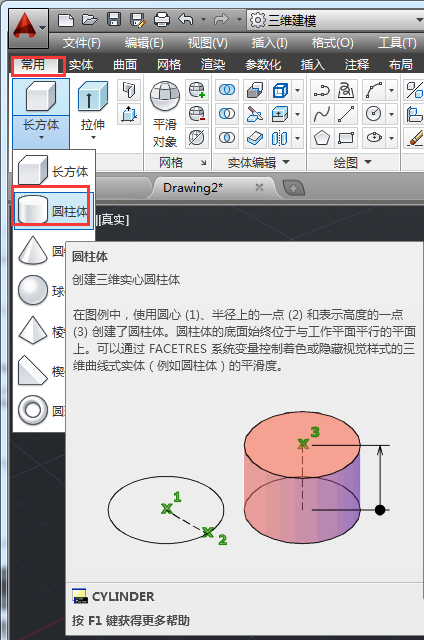The width and height of the screenshot is (424, 640).
Task: Click the Polyline draw icon
Action: [322, 90]
